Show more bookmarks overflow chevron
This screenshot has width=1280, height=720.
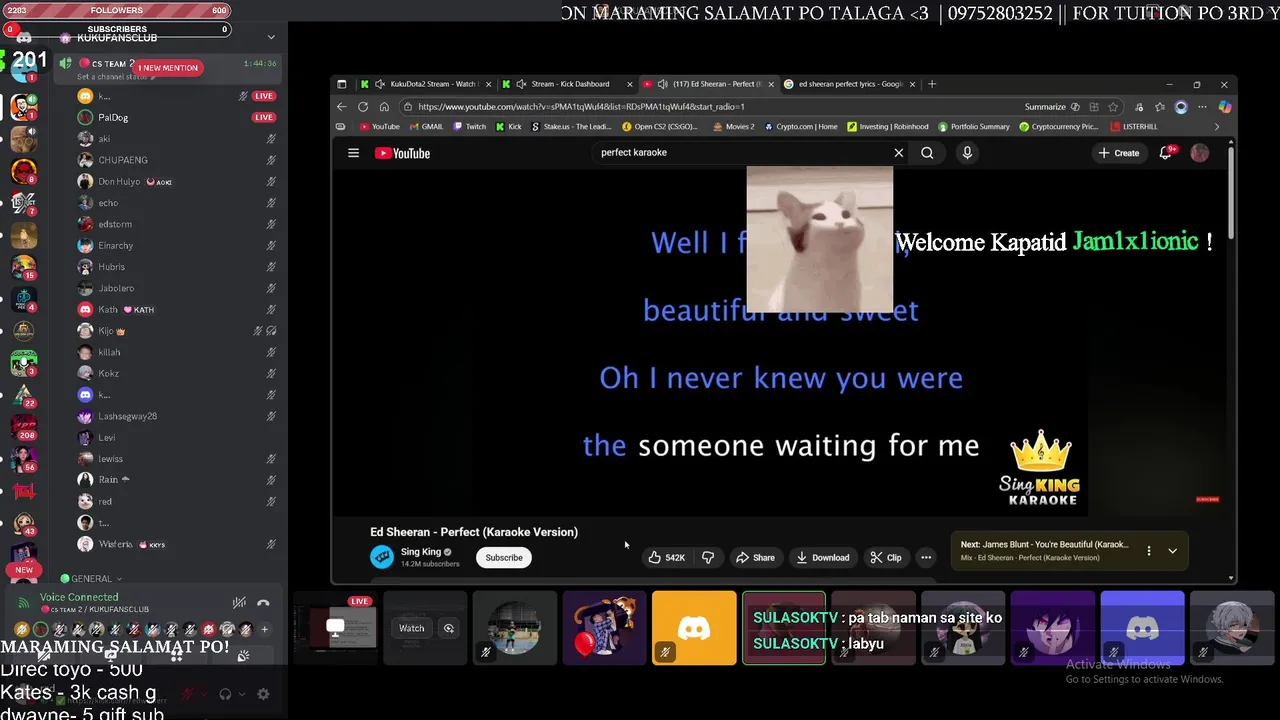1216,127
